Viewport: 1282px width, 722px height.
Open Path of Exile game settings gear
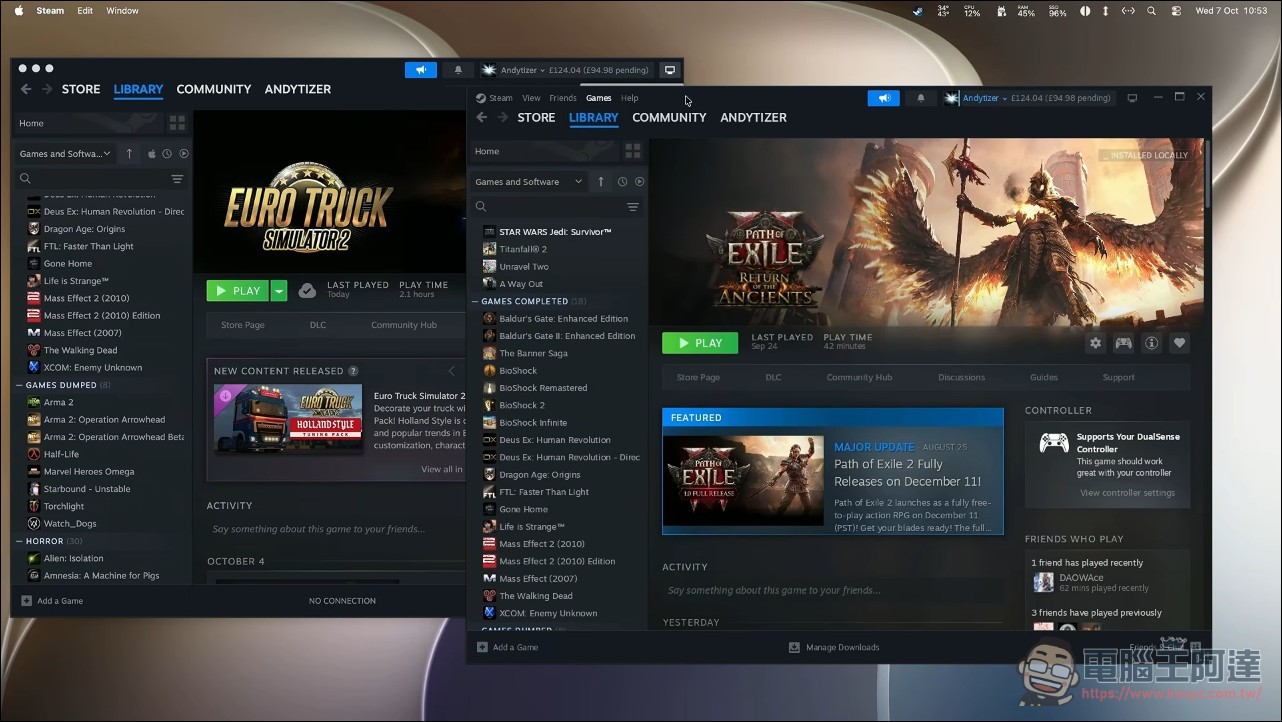click(x=1095, y=343)
